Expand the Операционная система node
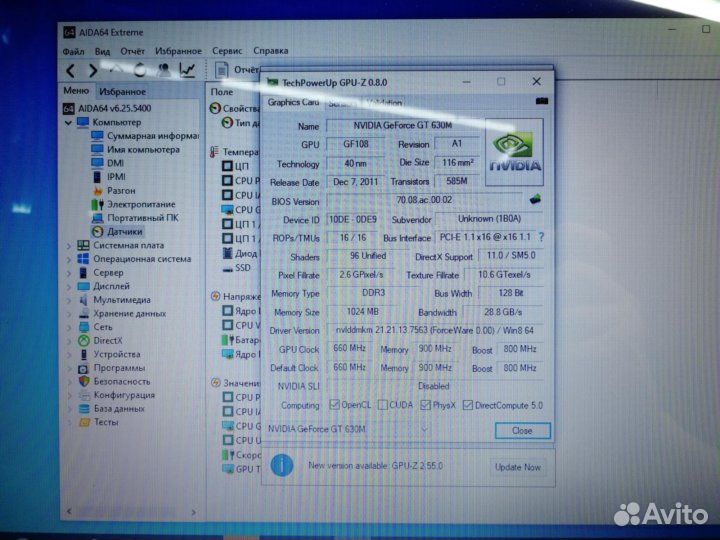720x540 pixels. (x=69, y=259)
